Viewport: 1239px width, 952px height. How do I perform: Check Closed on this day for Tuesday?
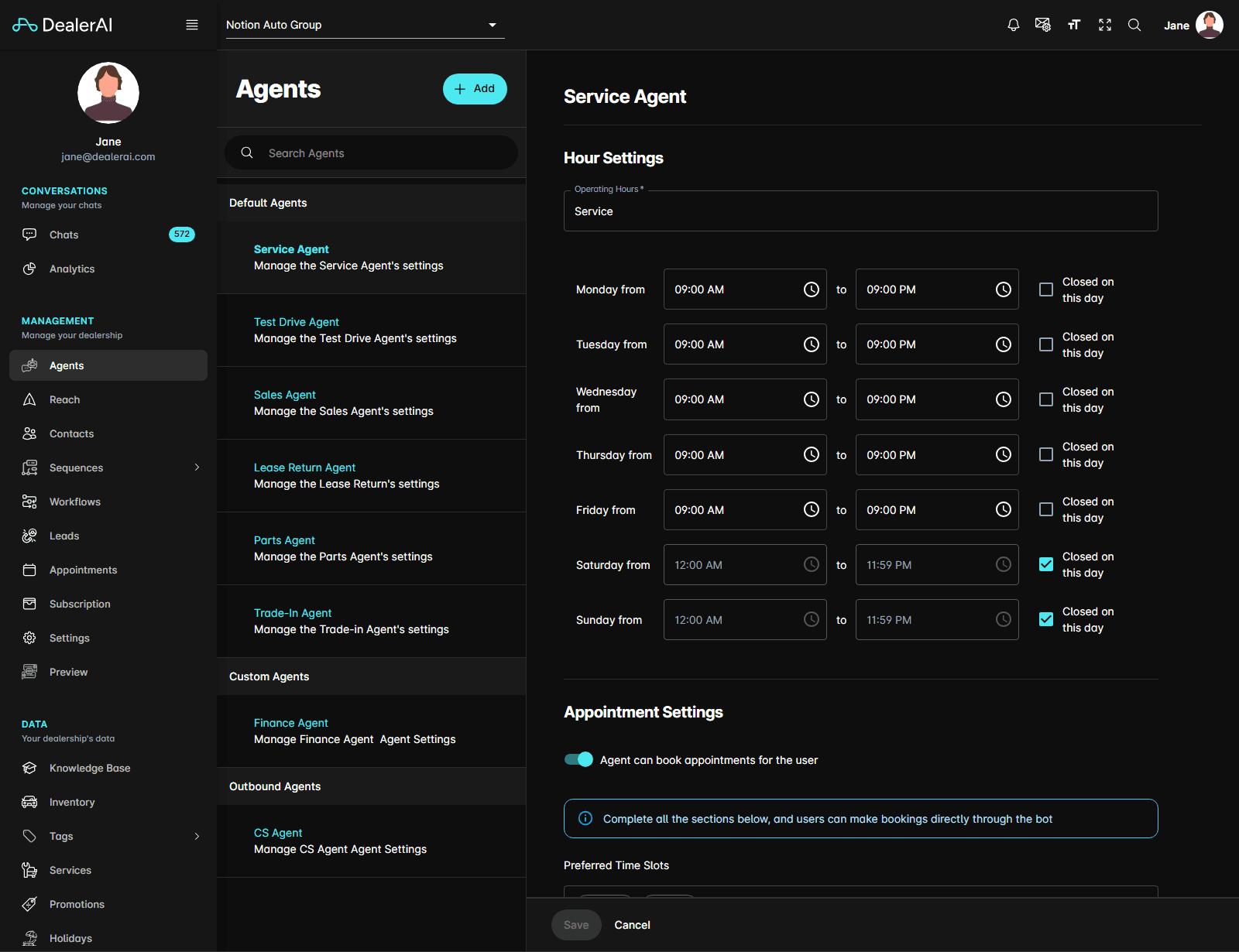(x=1046, y=344)
